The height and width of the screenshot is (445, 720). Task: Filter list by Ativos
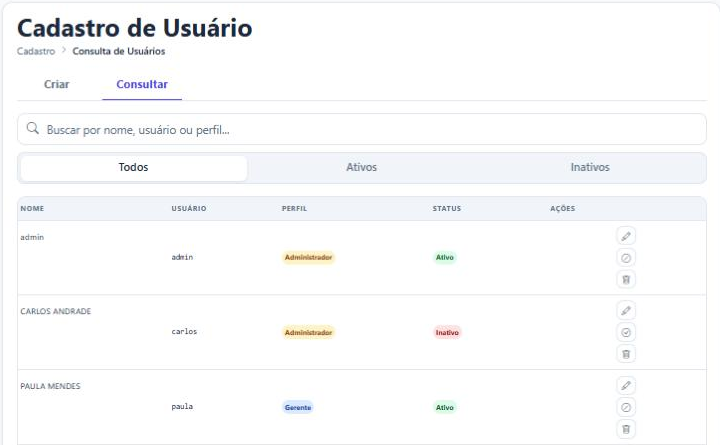coord(361,168)
